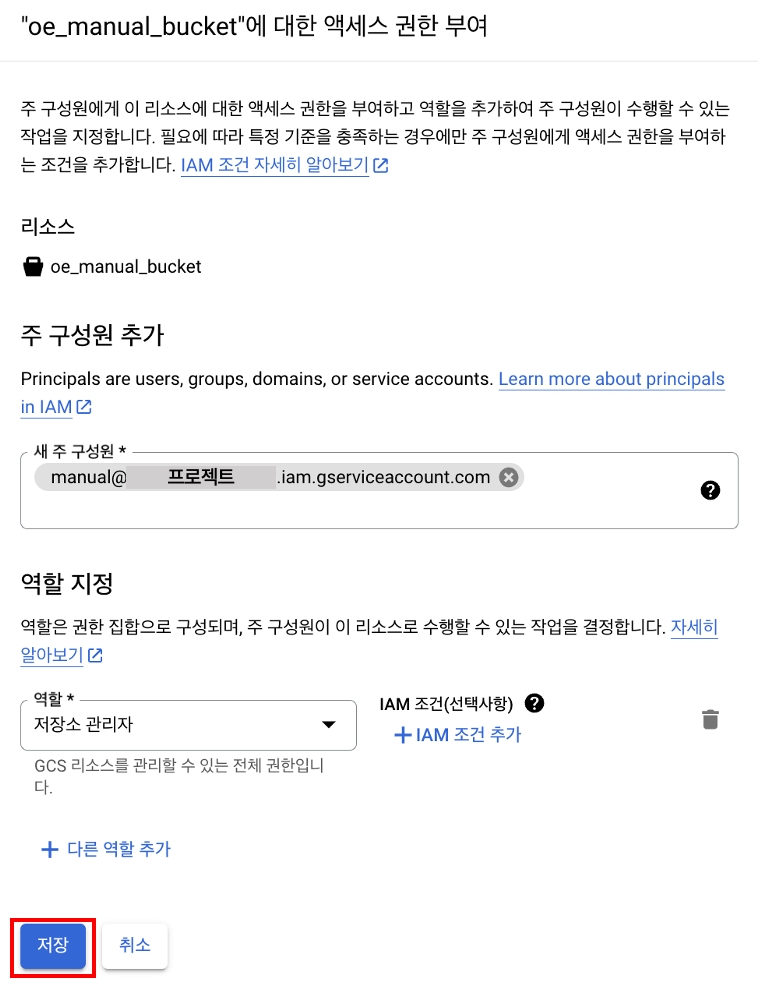
Task: Click the oe_manual_bucket resource name
Action: coord(126,267)
